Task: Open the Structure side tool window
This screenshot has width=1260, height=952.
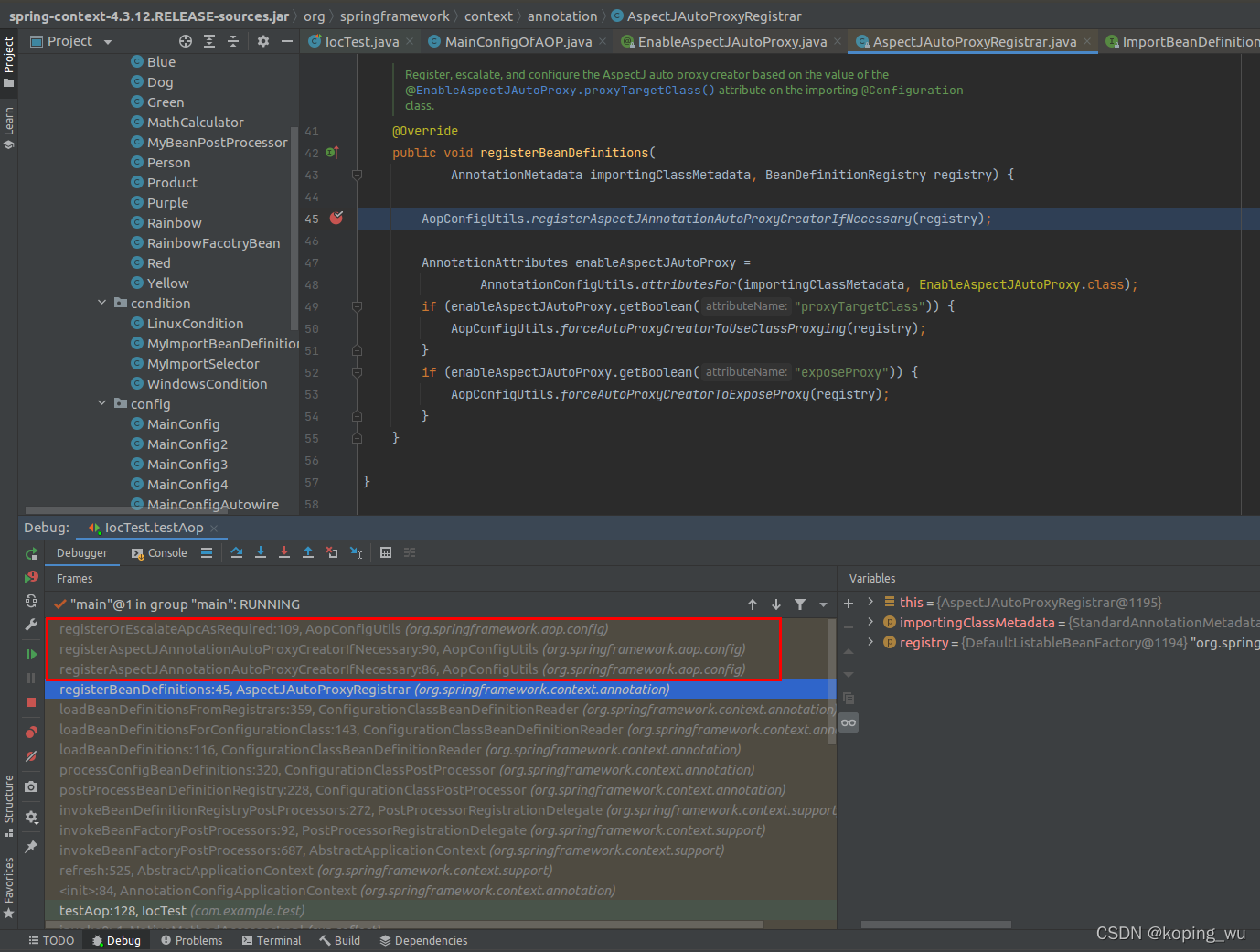Action: (x=9, y=805)
